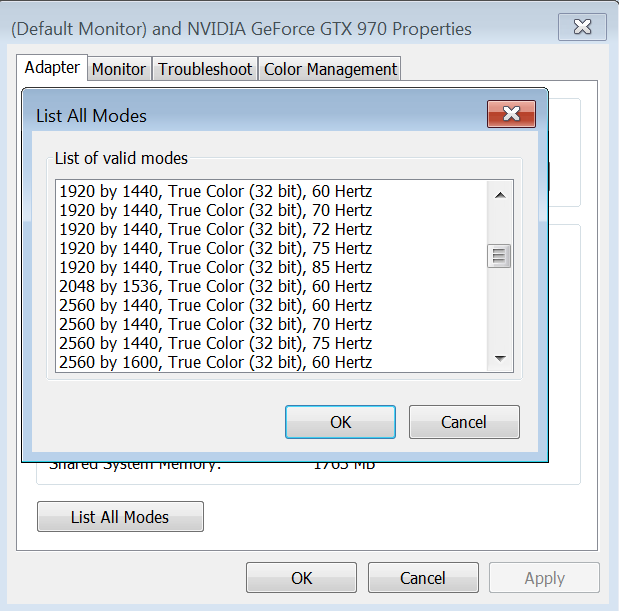Cancel the List All Modes dialog
The width and height of the screenshot is (619, 611).
click(464, 422)
